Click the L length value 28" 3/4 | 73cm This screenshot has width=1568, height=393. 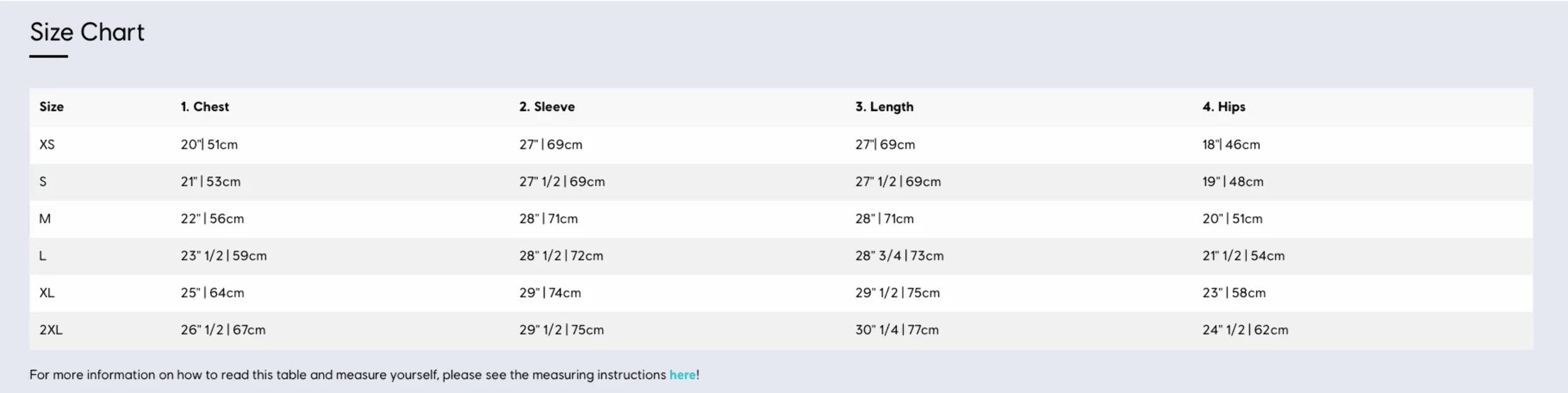point(899,256)
